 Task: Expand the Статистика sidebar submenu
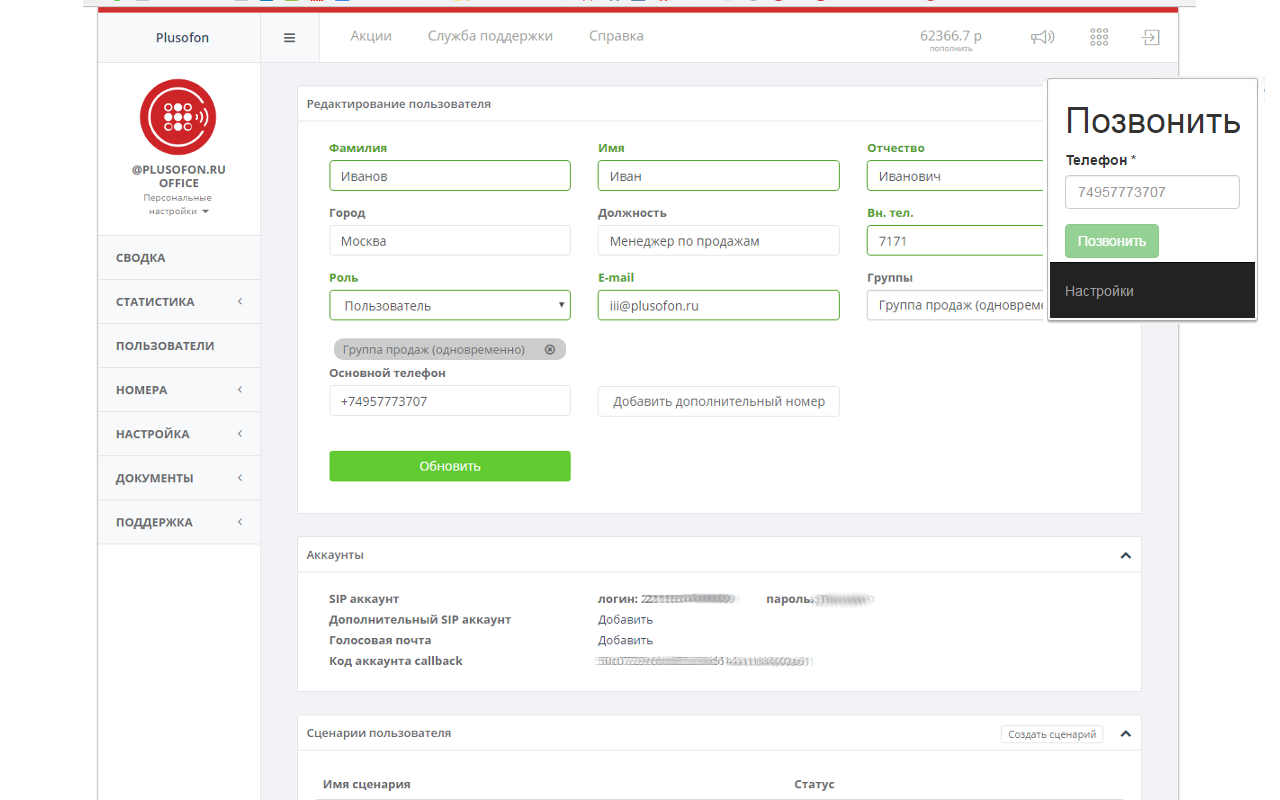pyautogui.click(x=240, y=301)
